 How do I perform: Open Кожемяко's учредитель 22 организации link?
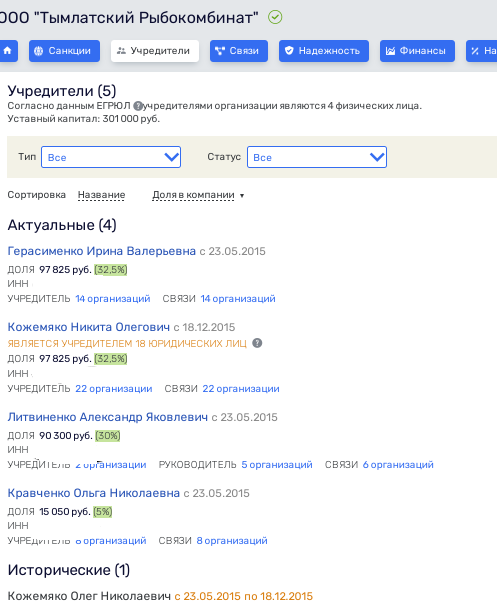114,388
